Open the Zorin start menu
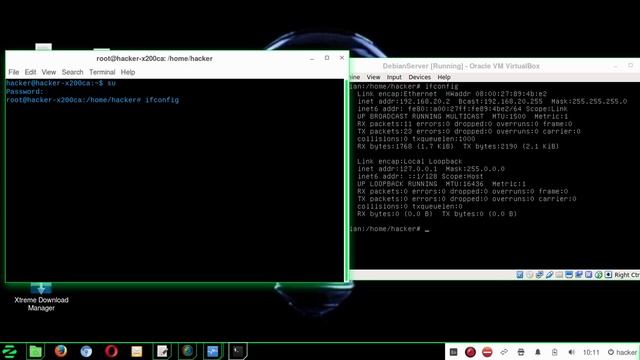The width and height of the screenshot is (640, 360). tap(10, 351)
